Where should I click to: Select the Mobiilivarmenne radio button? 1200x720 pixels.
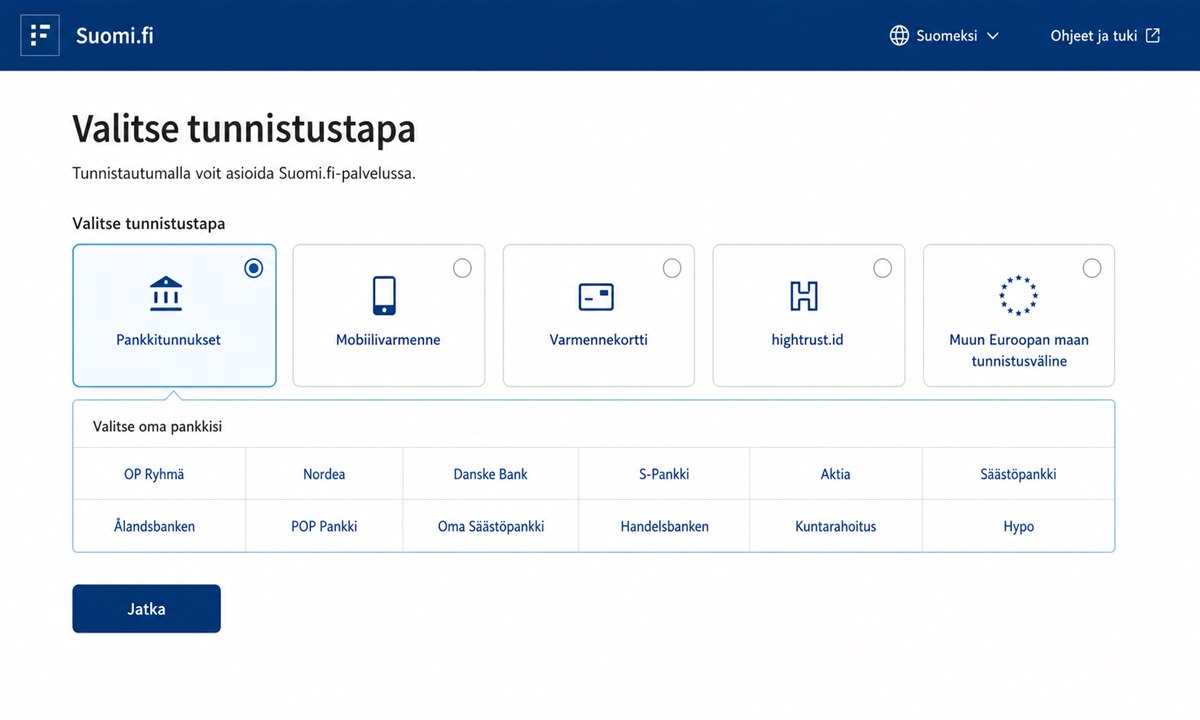[x=462, y=268]
